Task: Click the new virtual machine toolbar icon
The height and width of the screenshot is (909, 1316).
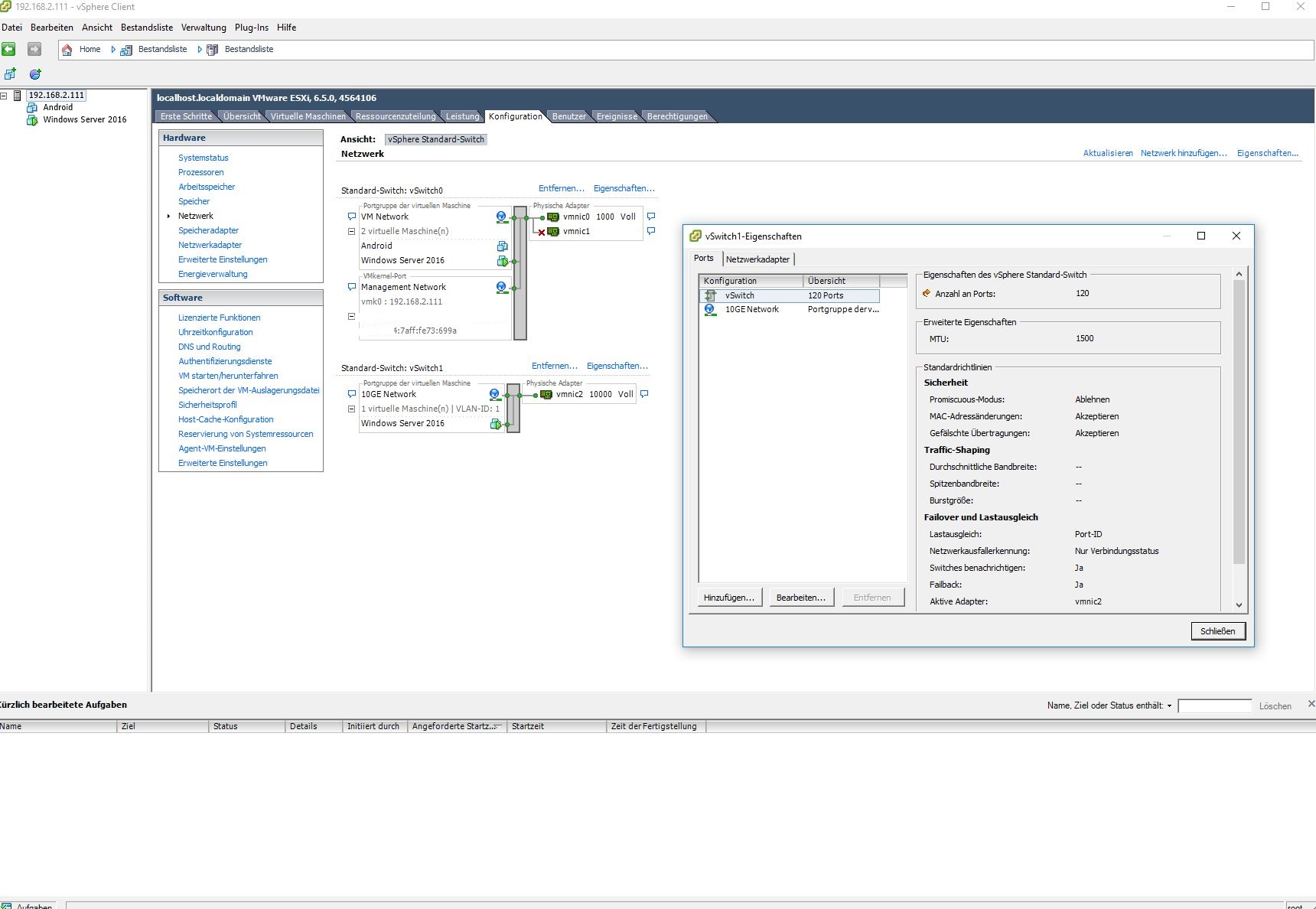Action: point(10,74)
